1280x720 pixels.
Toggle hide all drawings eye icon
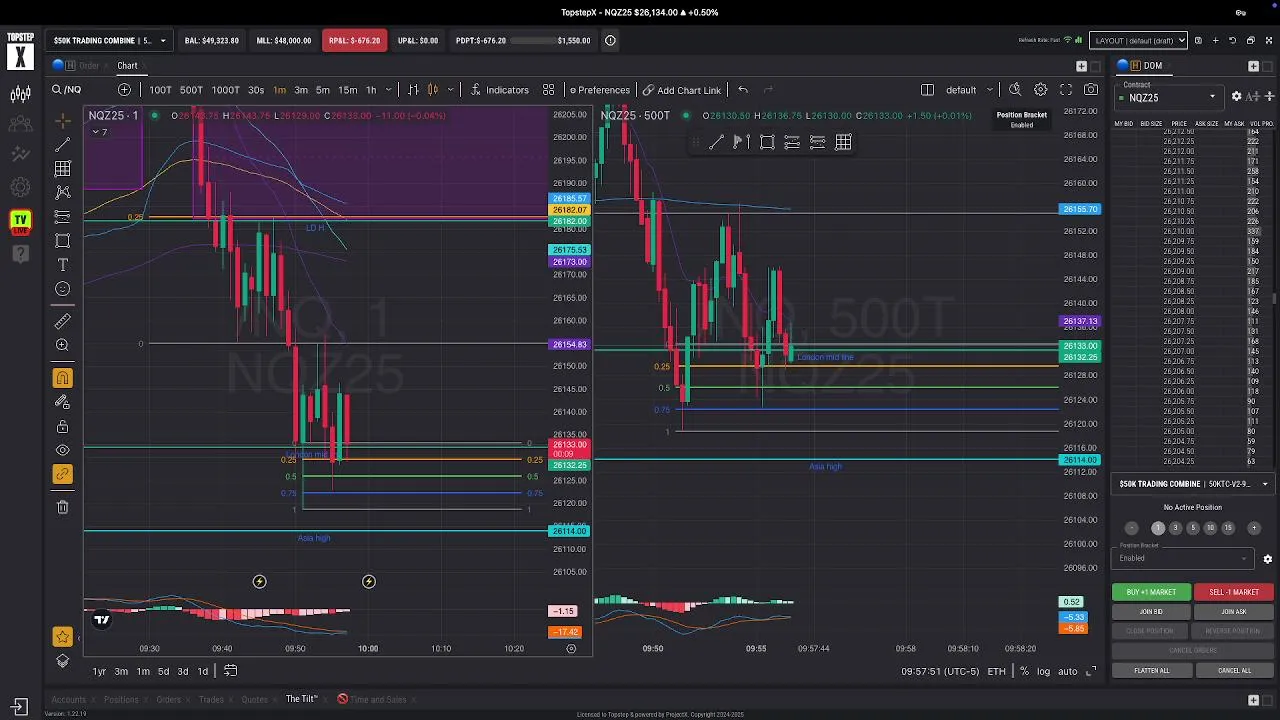[62, 451]
